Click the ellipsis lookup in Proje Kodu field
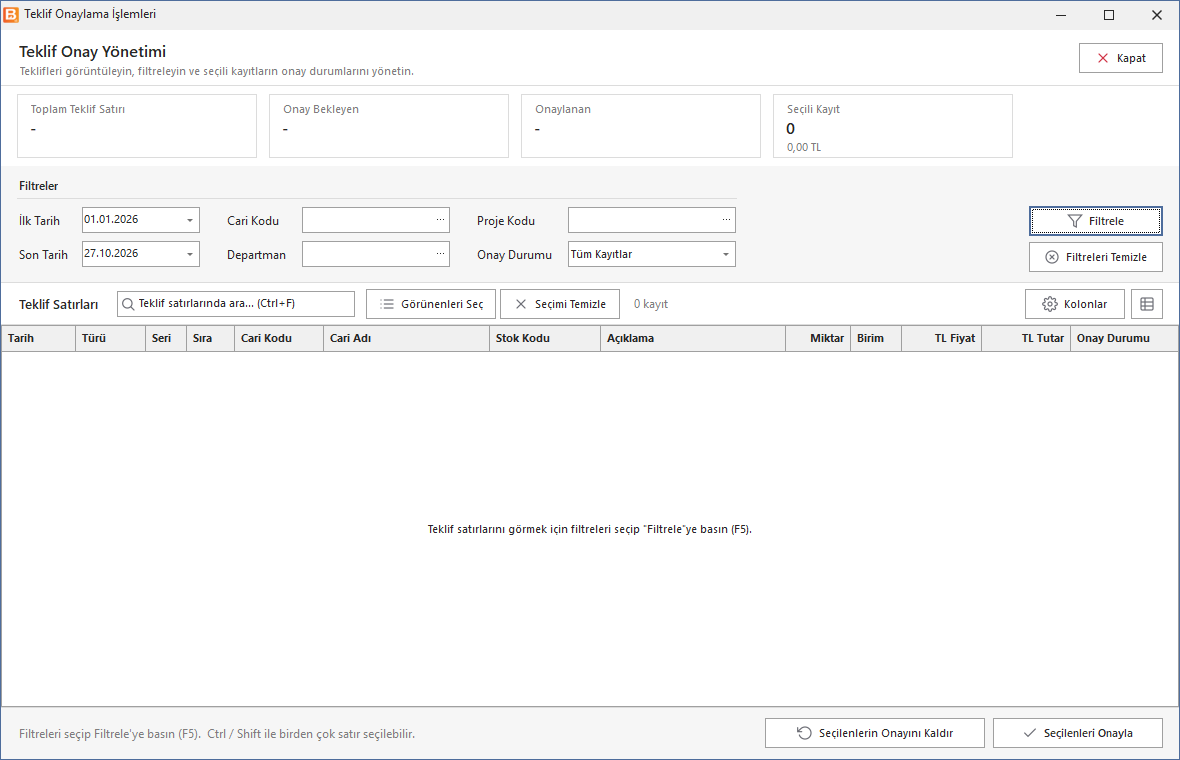Screen dimensions: 1180x760 coord(726,220)
